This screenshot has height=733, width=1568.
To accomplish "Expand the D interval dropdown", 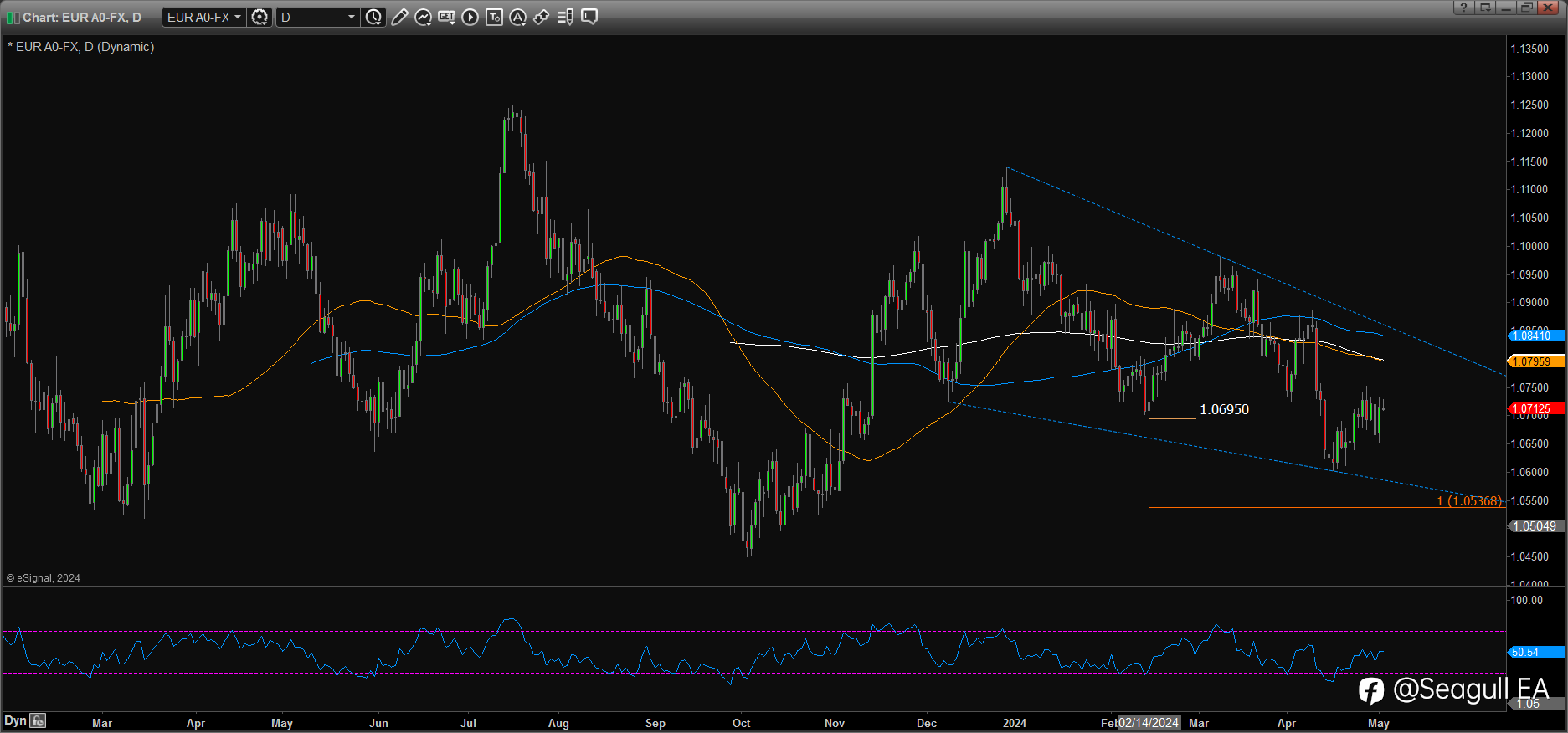I will click(x=351, y=17).
